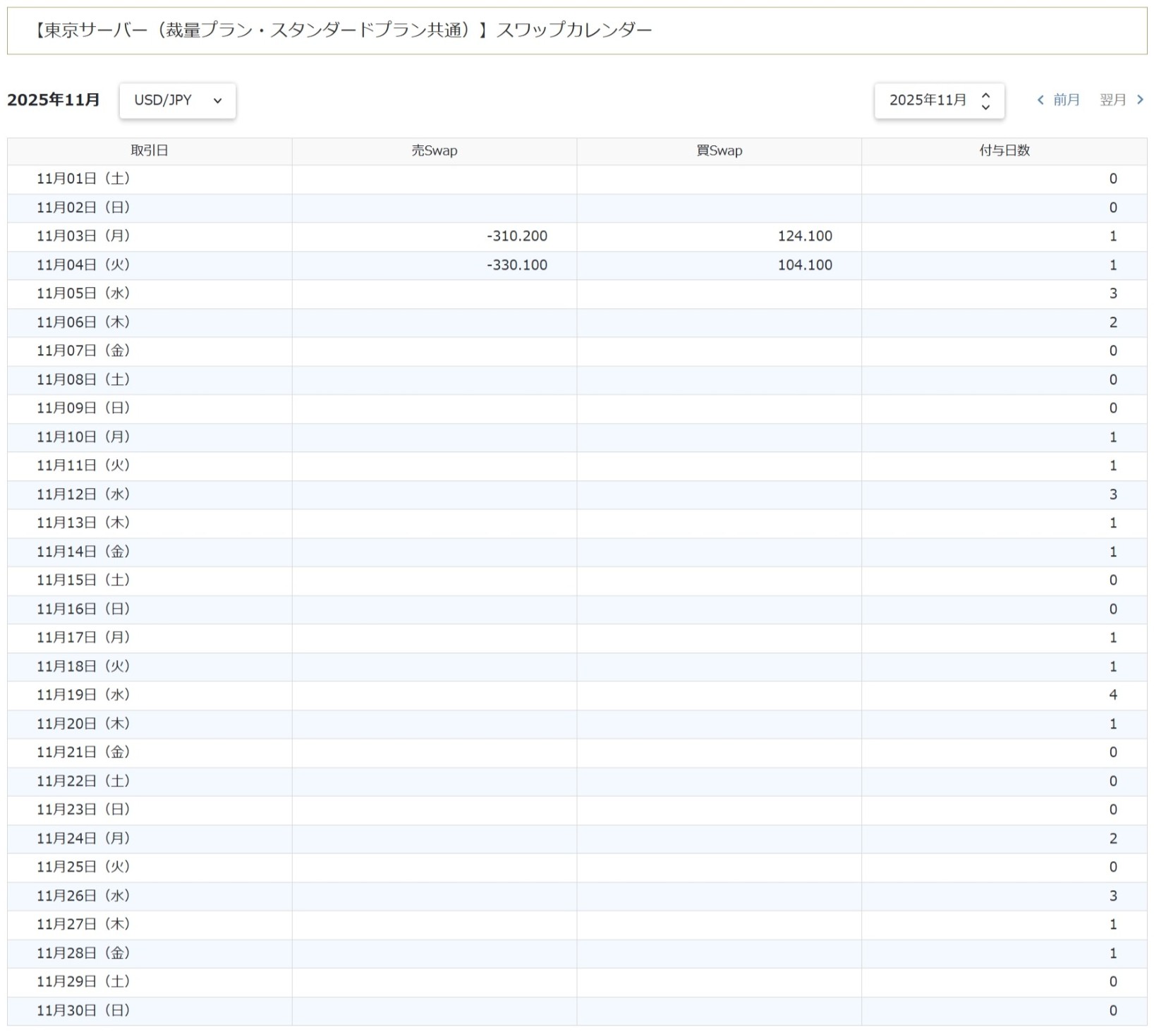This screenshot has height=1036, width=1154.
Task: Click the 11月01日（土） date cell
Action: pyautogui.click(x=150, y=179)
